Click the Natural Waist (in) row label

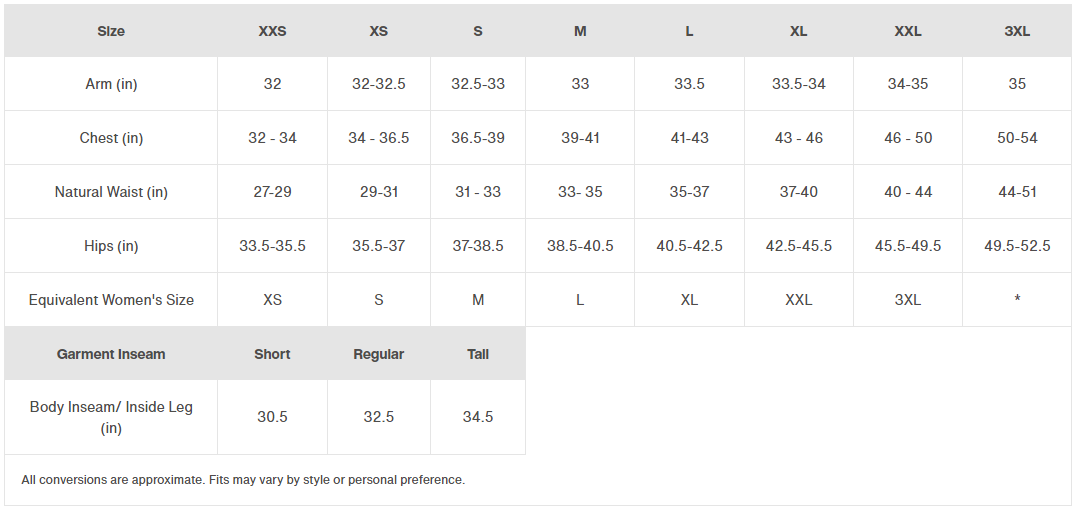(111, 192)
